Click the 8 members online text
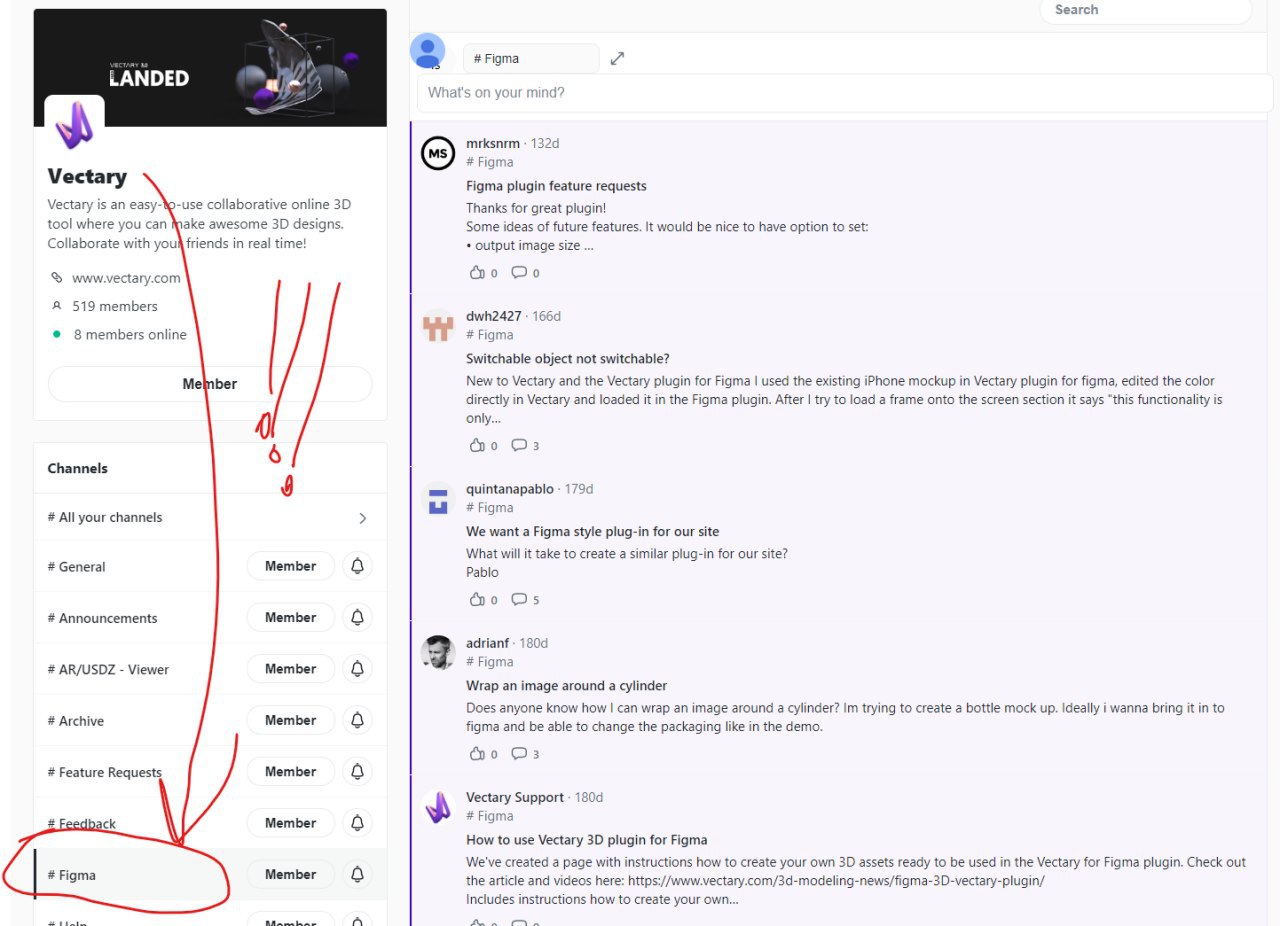 pyautogui.click(x=130, y=335)
